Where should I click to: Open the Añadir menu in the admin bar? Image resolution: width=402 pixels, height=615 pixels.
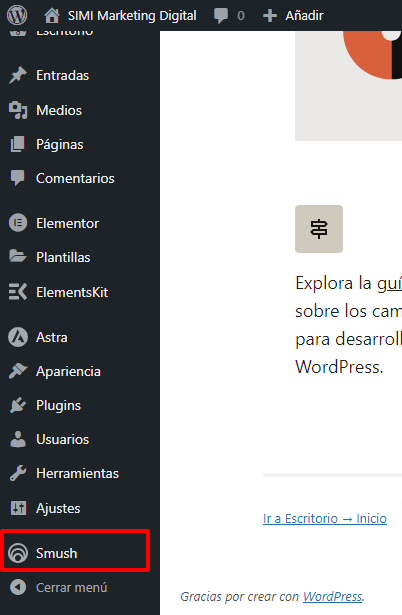click(x=304, y=16)
